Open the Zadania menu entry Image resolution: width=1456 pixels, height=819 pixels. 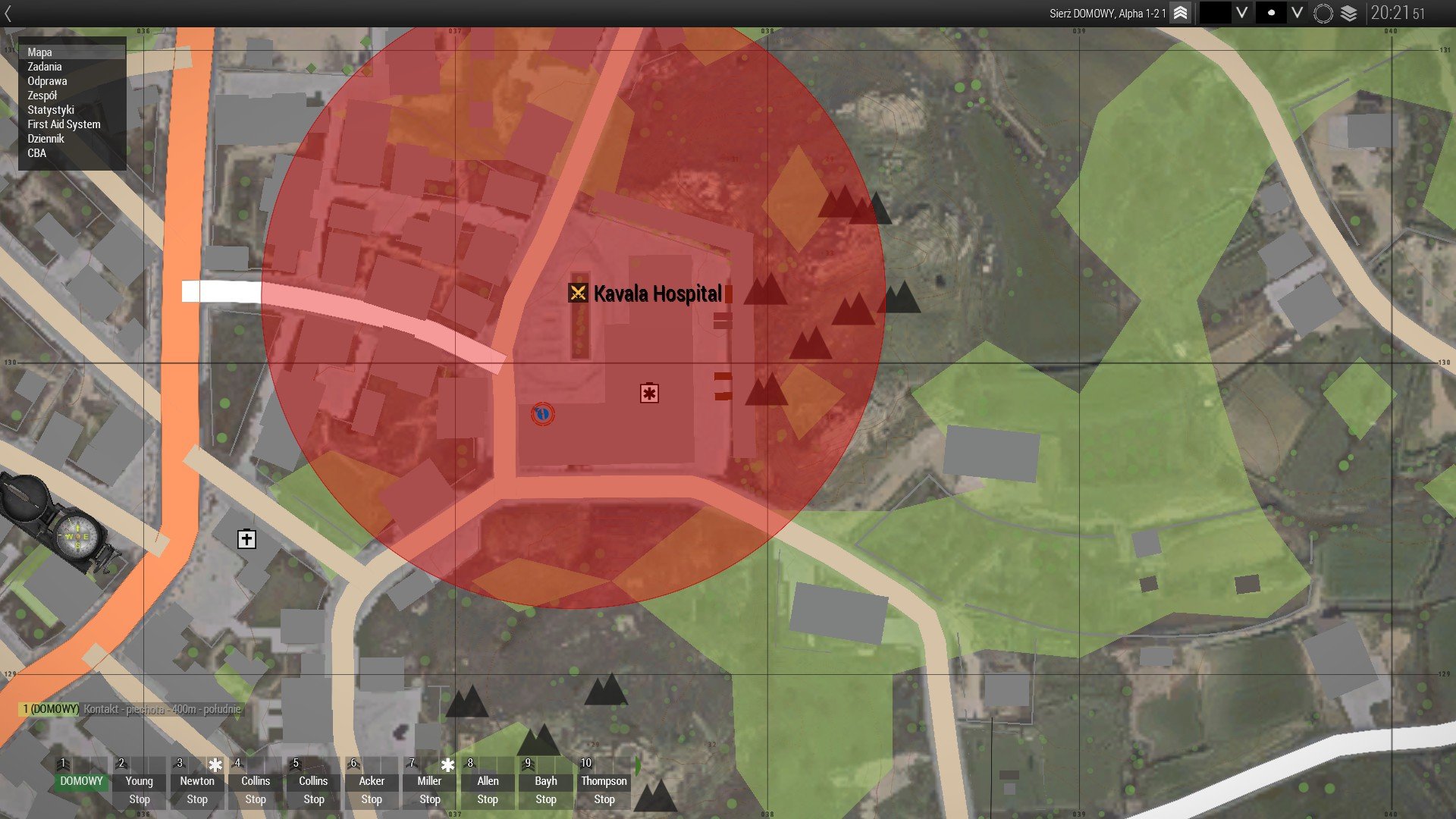45,67
